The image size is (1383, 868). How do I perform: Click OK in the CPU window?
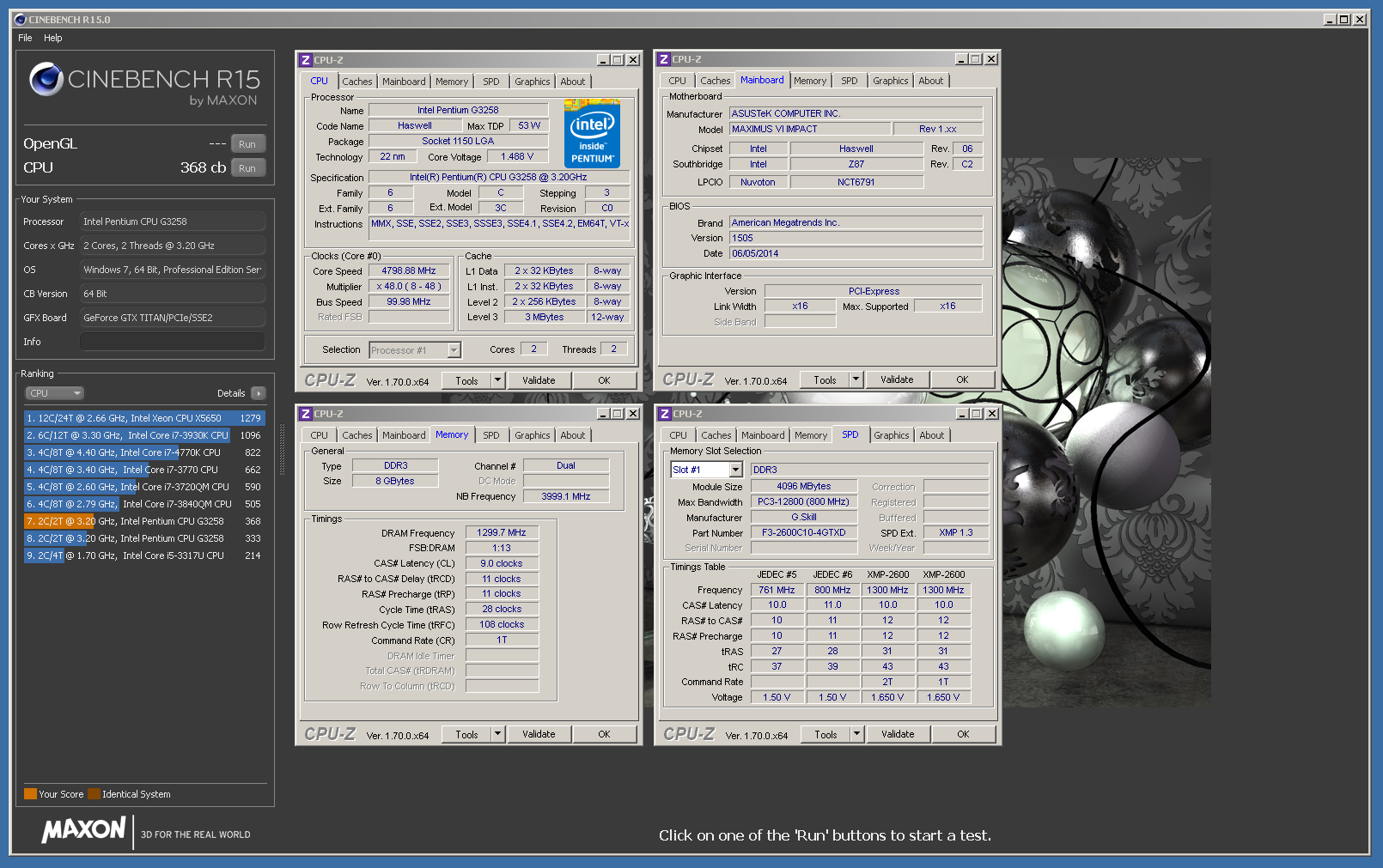tap(604, 380)
